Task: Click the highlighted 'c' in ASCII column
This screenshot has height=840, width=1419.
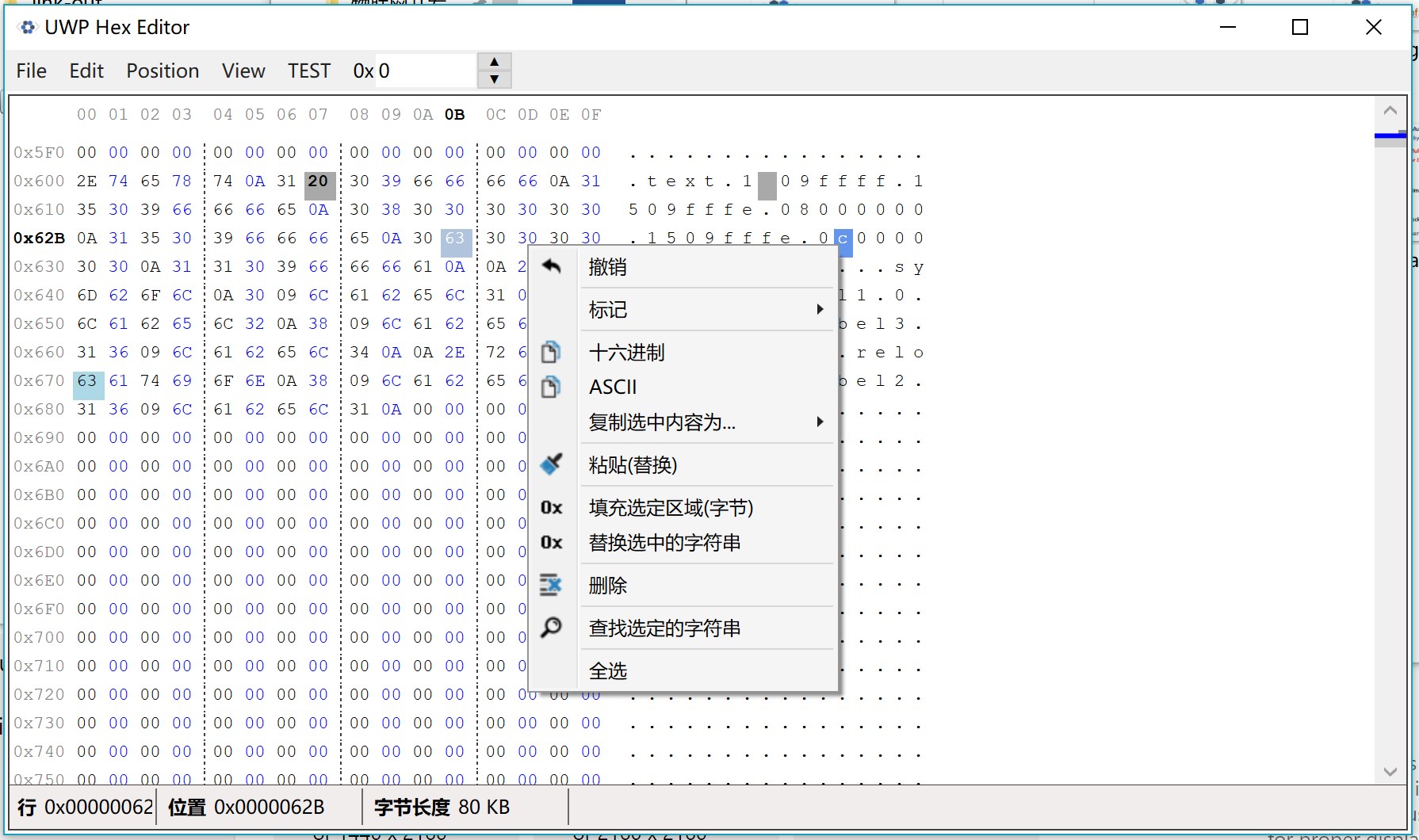Action: tap(843, 242)
